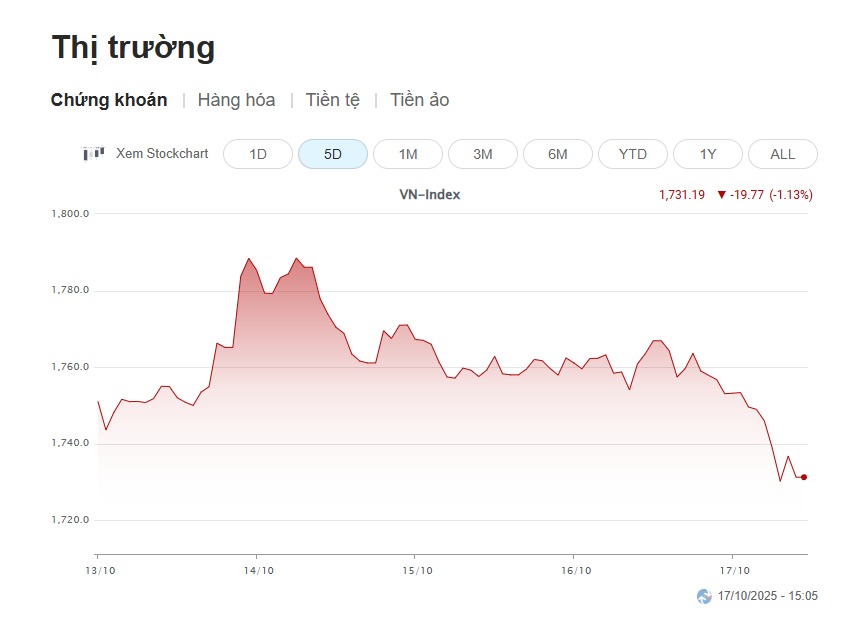Choose the 5D time range
Screen dimensions: 858x626
pyautogui.click(x=333, y=154)
